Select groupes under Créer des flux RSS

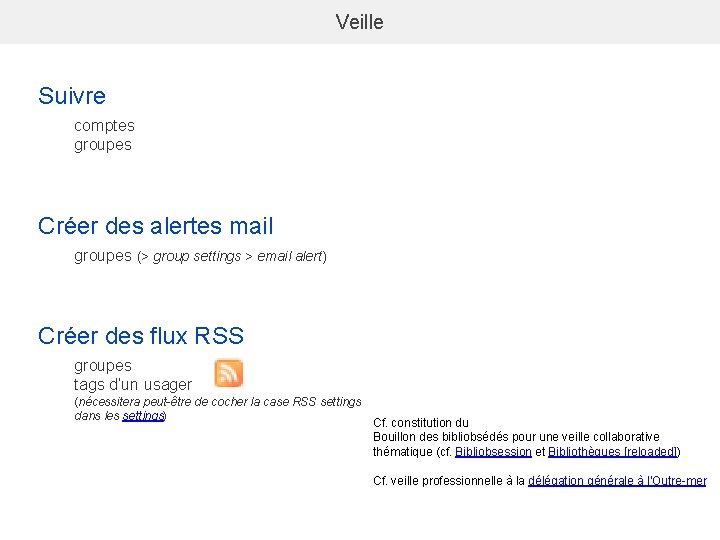click(103, 366)
